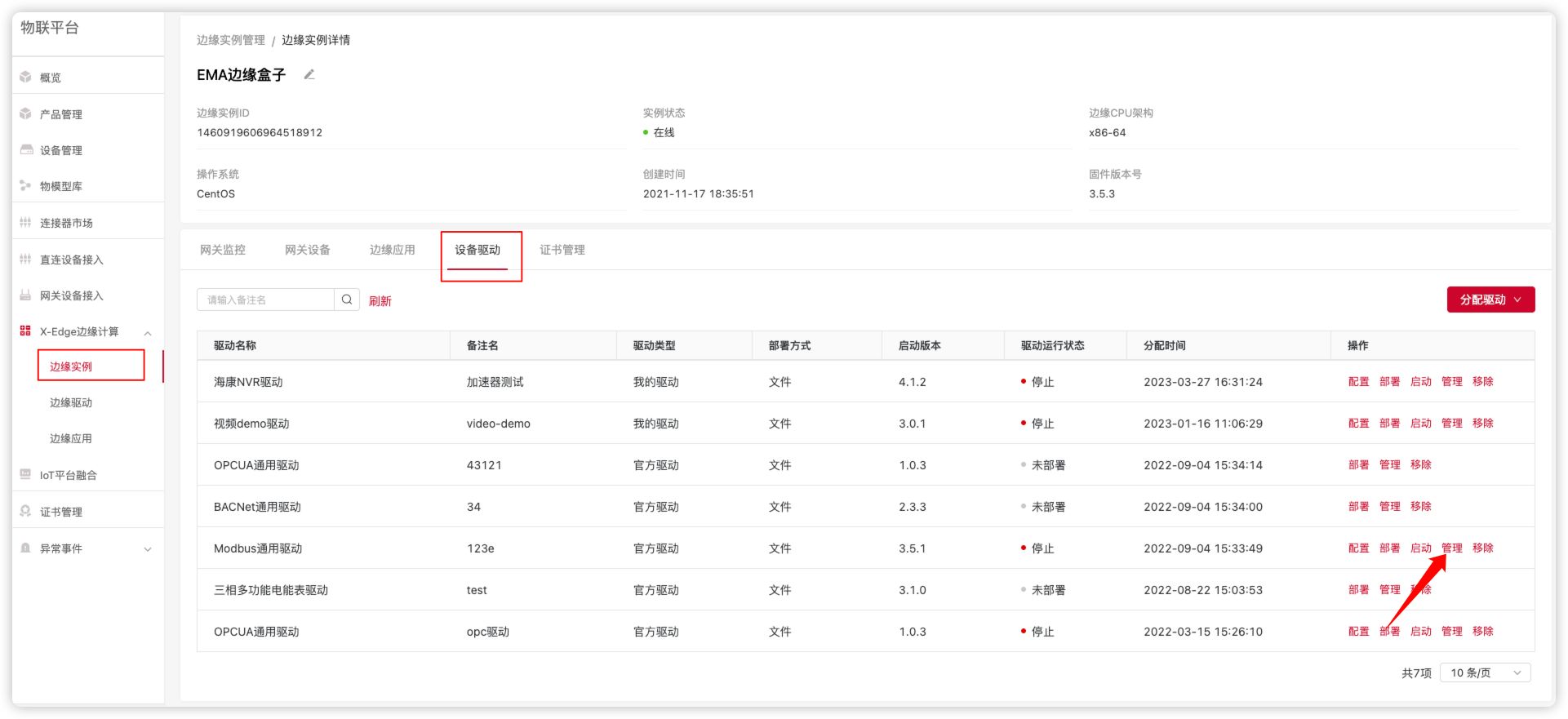Collapse the X-Edge边缘计算 menu

pyautogui.click(x=148, y=332)
